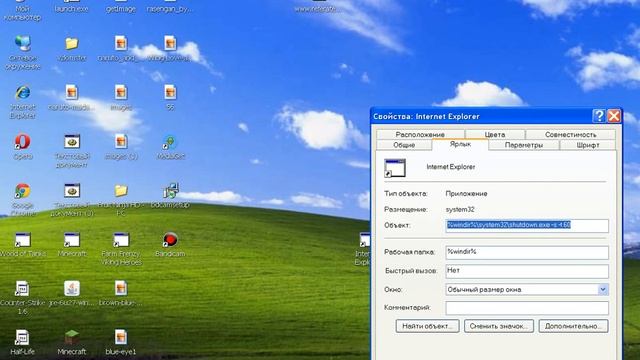Select the Текстовый документ (3) icon

tap(71, 191)
